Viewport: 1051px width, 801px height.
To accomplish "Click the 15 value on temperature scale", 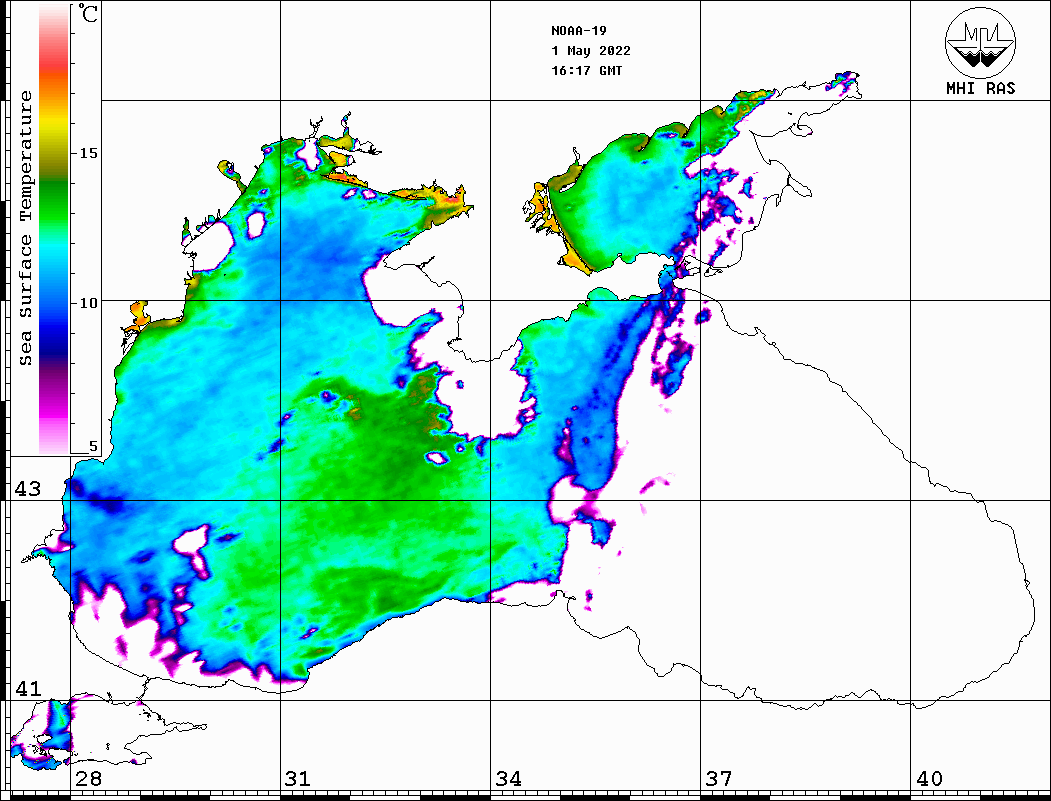I will [x=88, y=153].
